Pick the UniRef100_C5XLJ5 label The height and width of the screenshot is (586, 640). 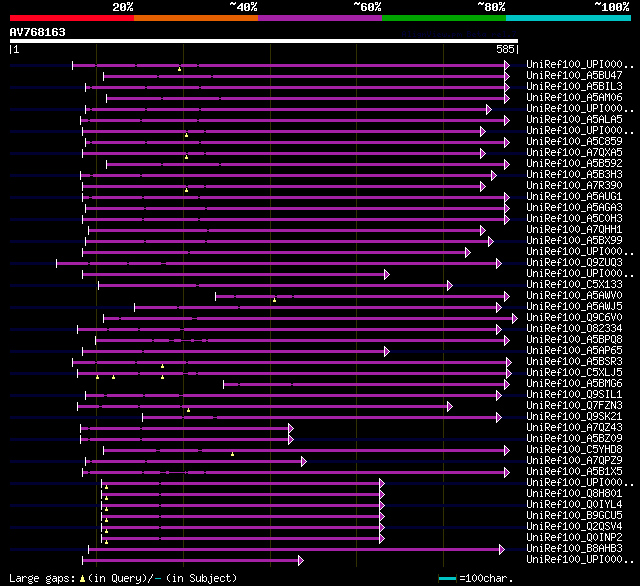click(x=574, y=373)
